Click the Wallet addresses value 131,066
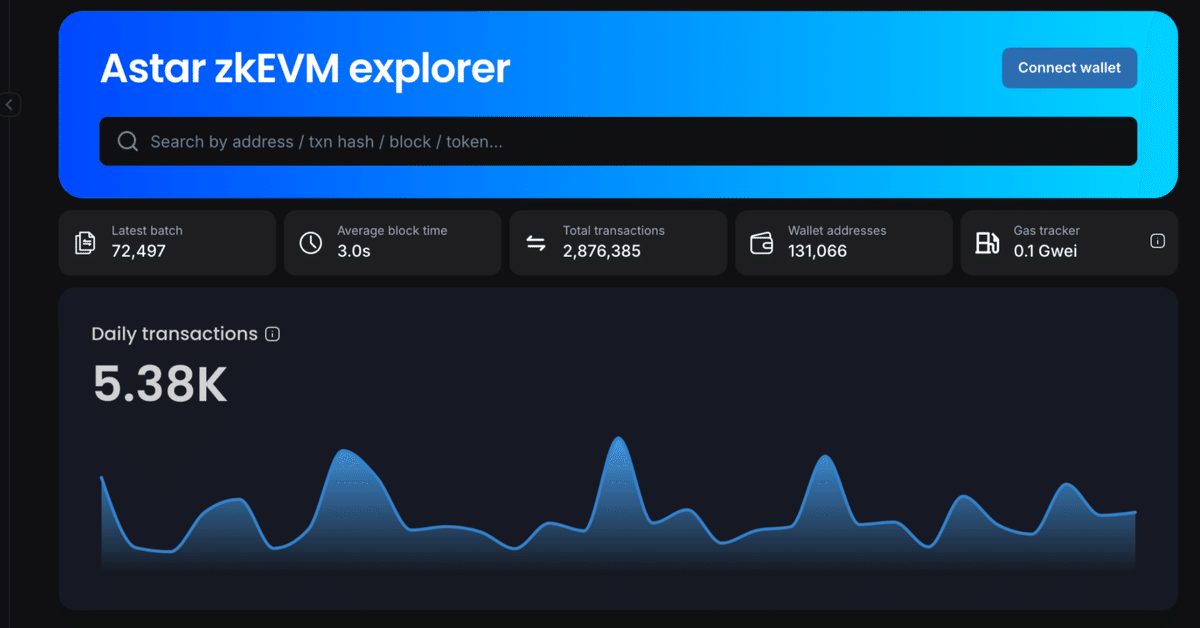 817,251
